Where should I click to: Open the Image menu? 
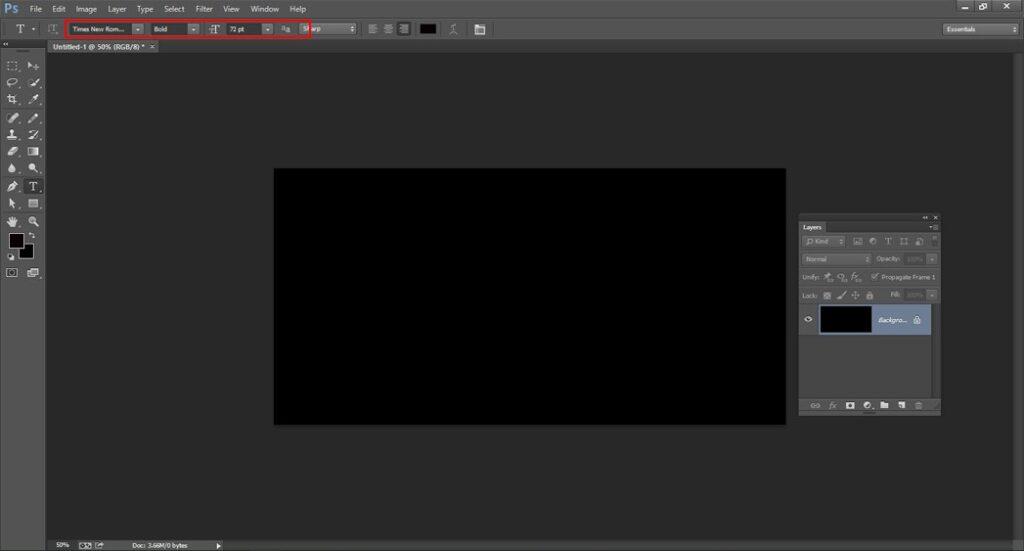tap(86, 9)
